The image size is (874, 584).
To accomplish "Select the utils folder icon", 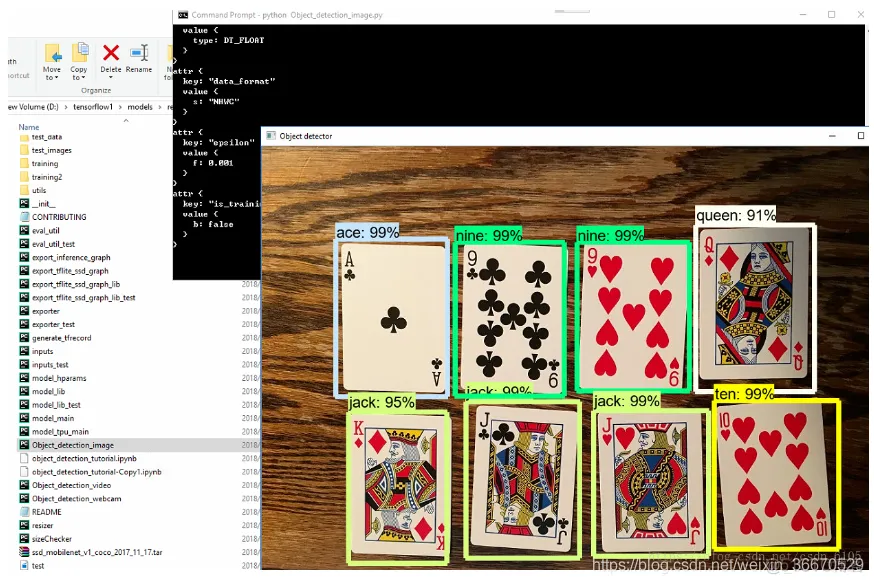I will [24, 190].
